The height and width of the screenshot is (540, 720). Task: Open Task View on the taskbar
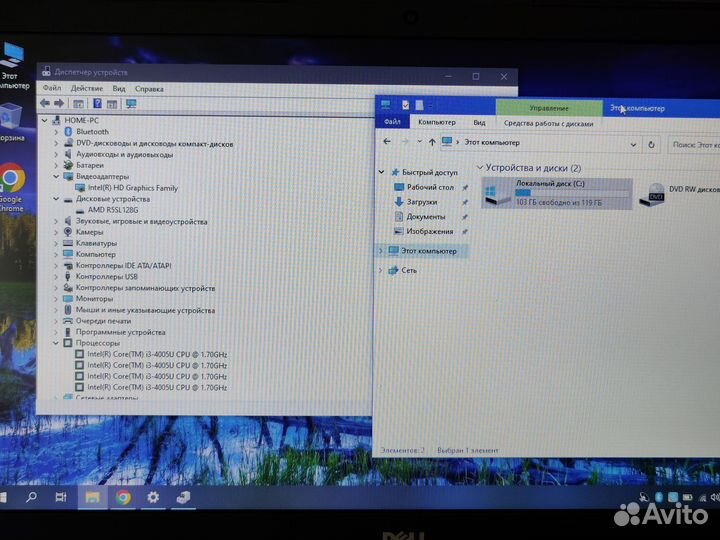[61, 497]
